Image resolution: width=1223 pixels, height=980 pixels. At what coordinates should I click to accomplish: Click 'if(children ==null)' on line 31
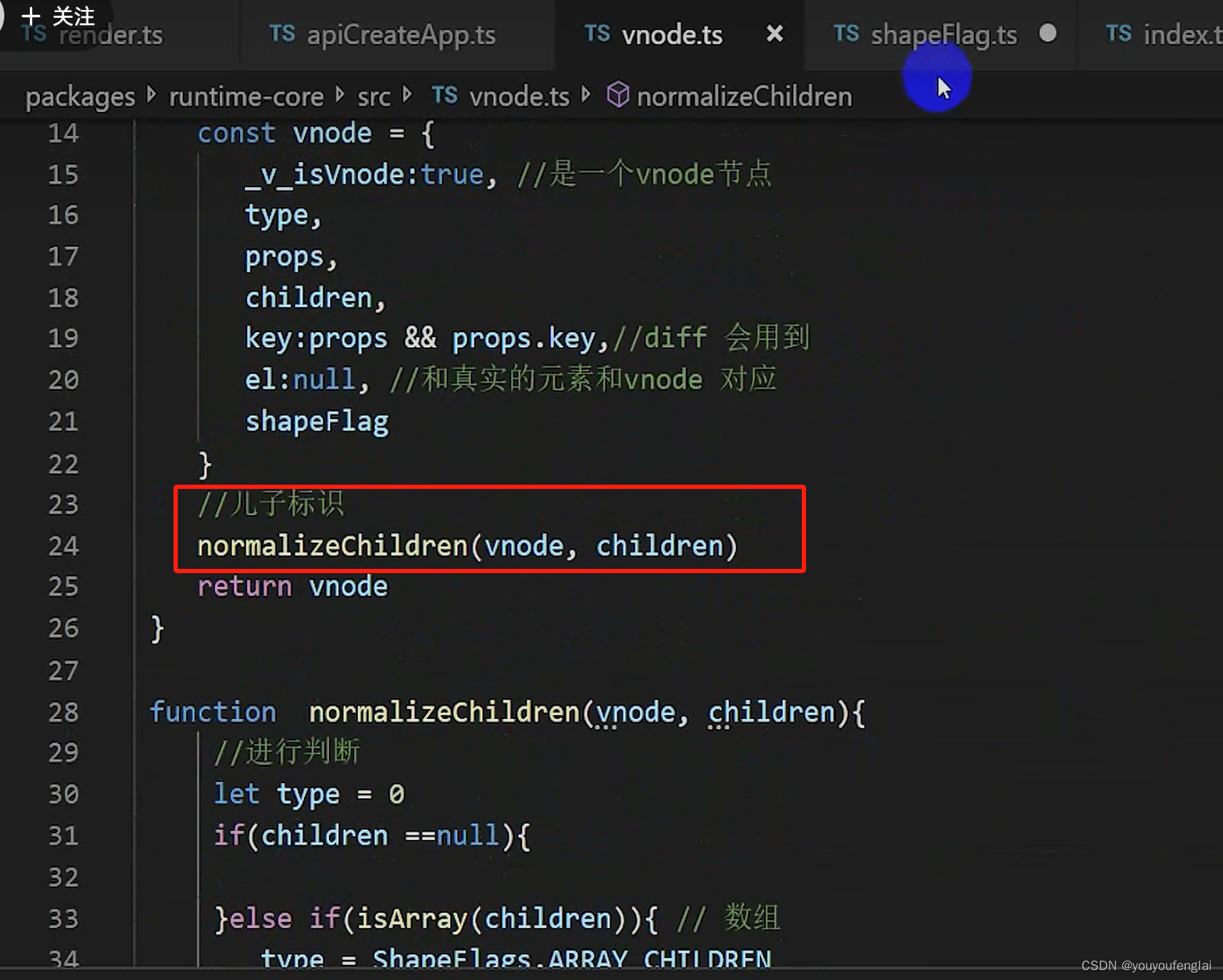click(x=364, y=835)
